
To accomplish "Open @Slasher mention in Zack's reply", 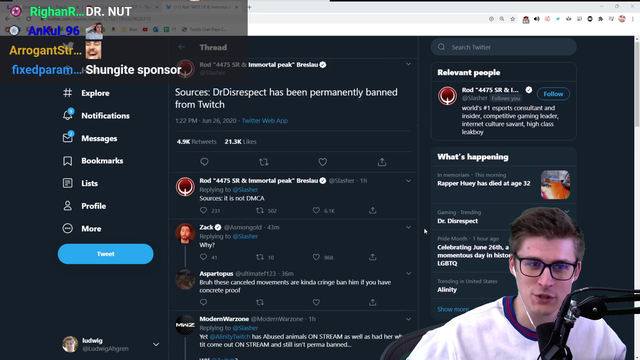I will click(x=245, y=236).
